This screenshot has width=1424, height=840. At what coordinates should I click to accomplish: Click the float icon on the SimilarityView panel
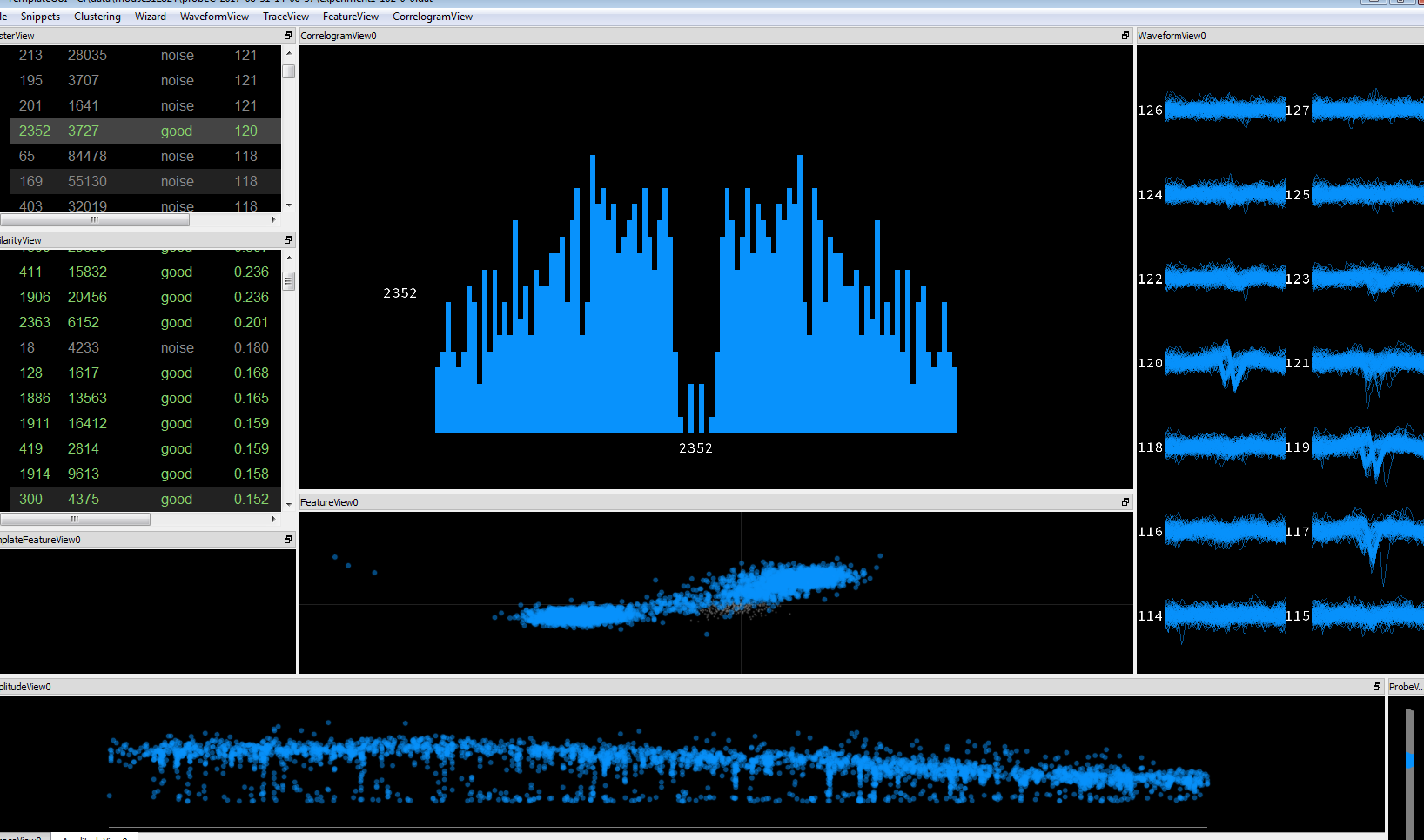tap(286, 239)
